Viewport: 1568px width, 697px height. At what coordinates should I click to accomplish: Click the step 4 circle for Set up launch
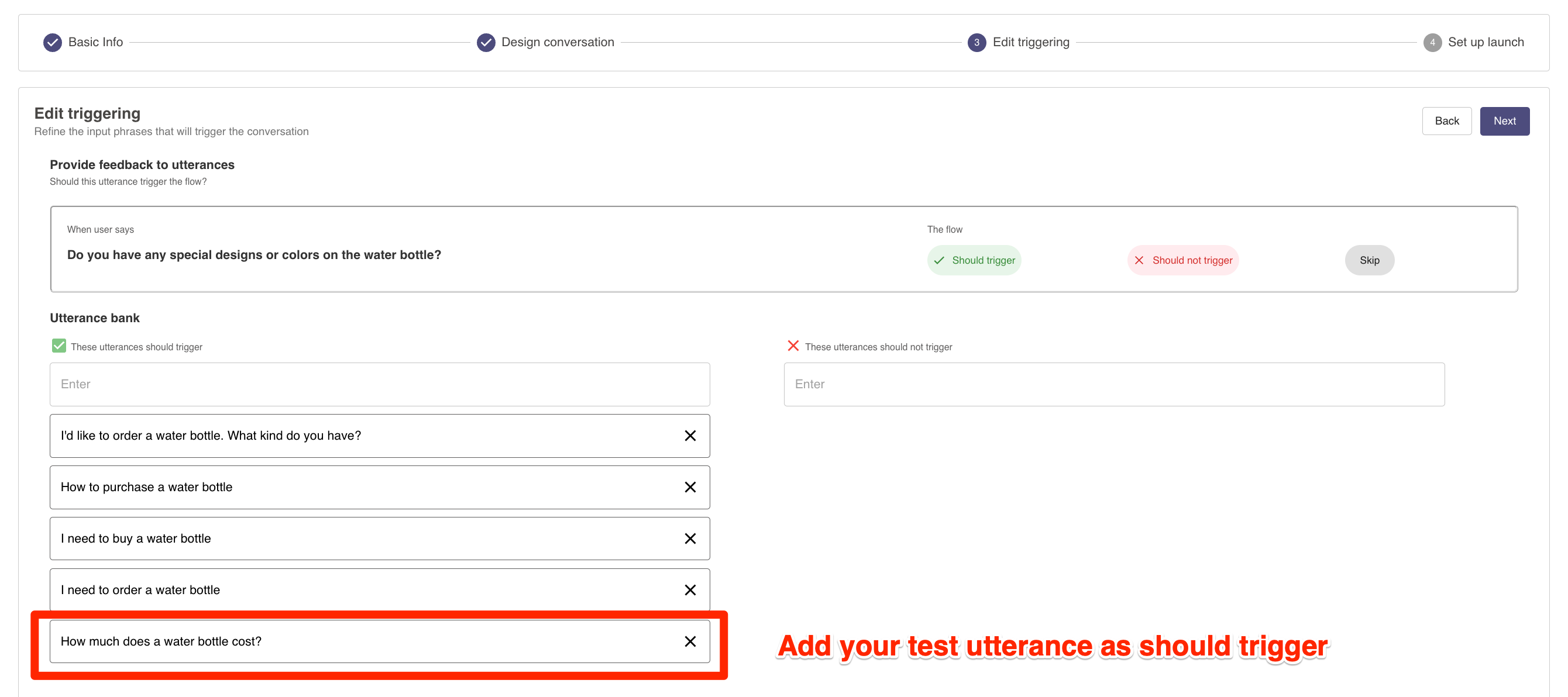click(x=1432, y=43)
